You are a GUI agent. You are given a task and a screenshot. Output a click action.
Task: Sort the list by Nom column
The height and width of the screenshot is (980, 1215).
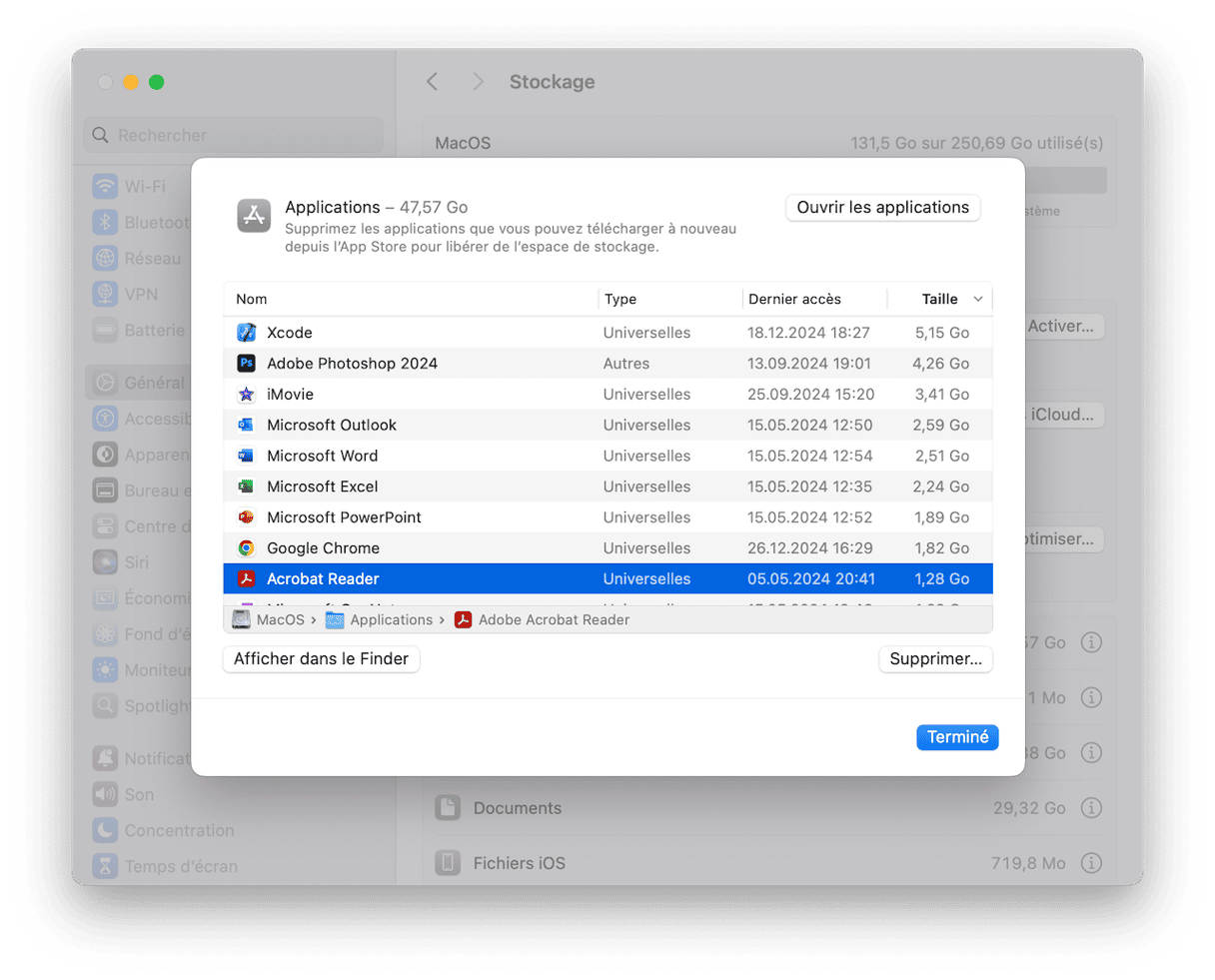pos(252,299)
